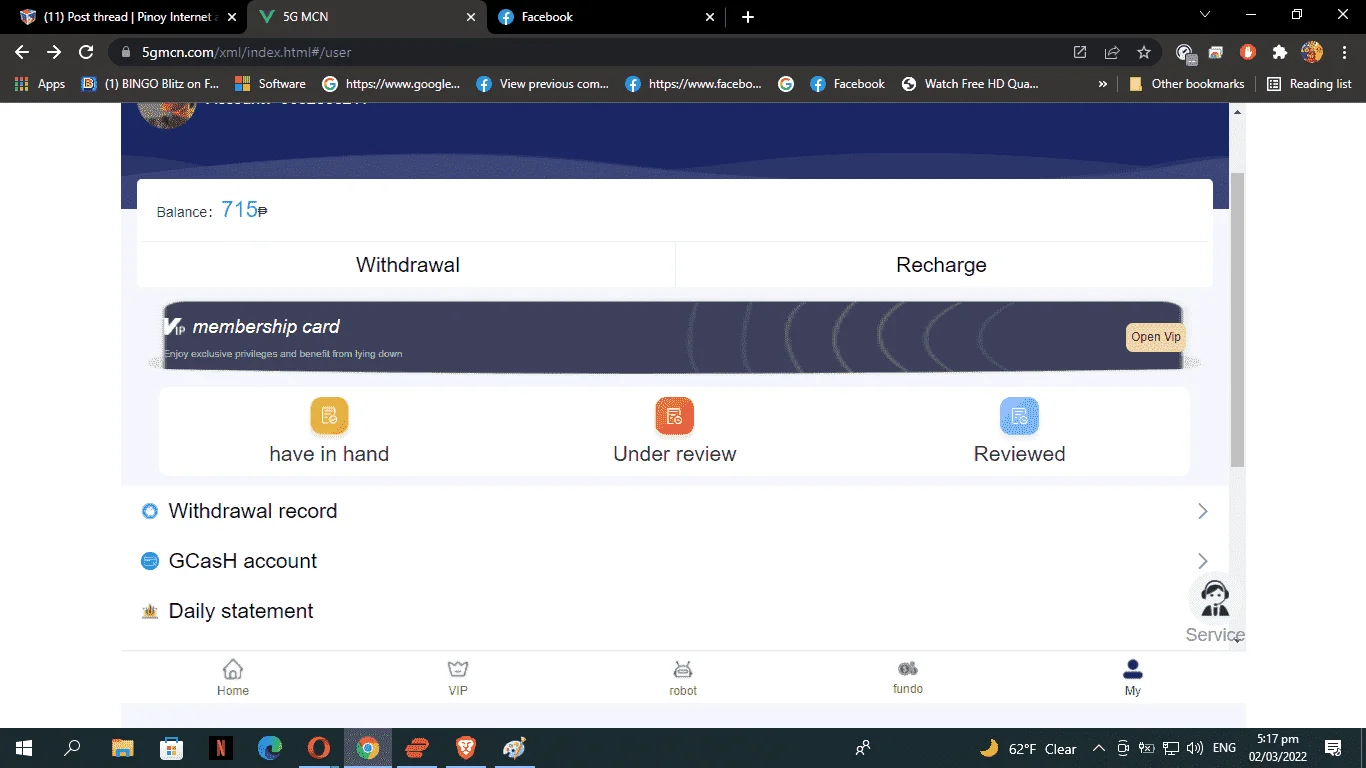Viewport: 1366px width, 768px height.
Task: Open a new browser tab
Action: point(748,17)
